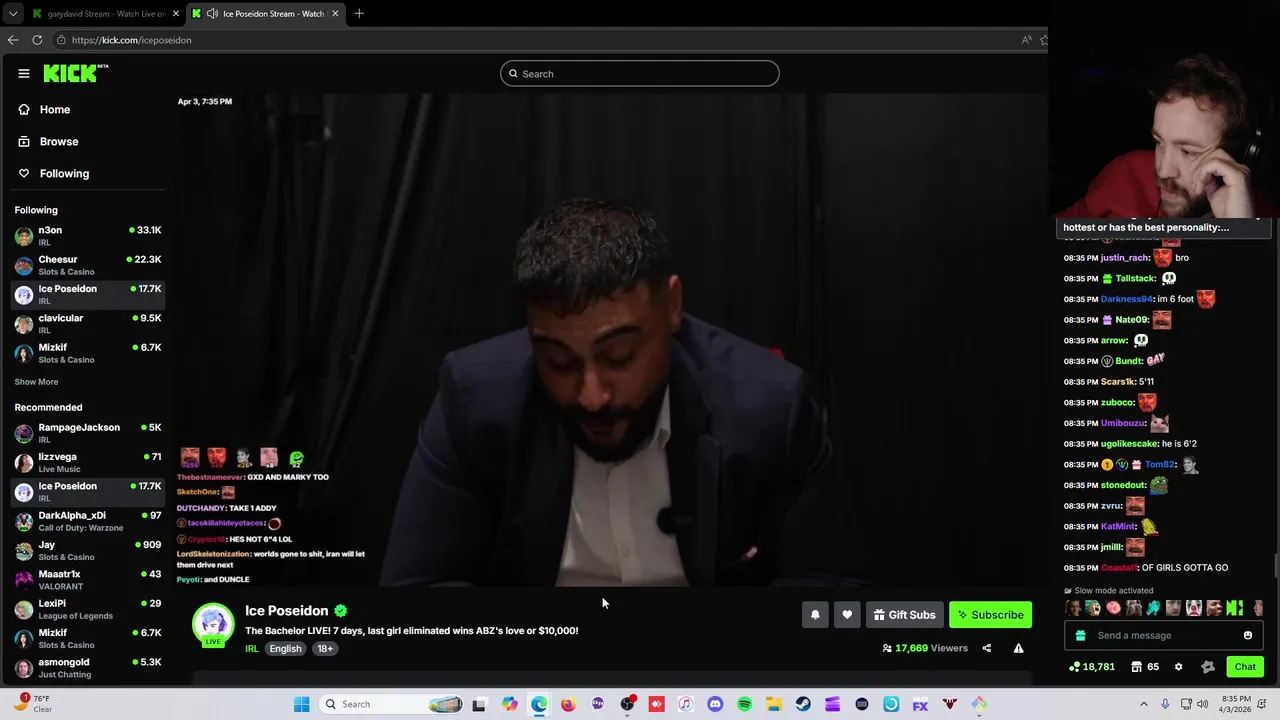This screenshot has width=1280, height=720.
Task: Open a new browser tab
Action: click(x=359, y=14)
